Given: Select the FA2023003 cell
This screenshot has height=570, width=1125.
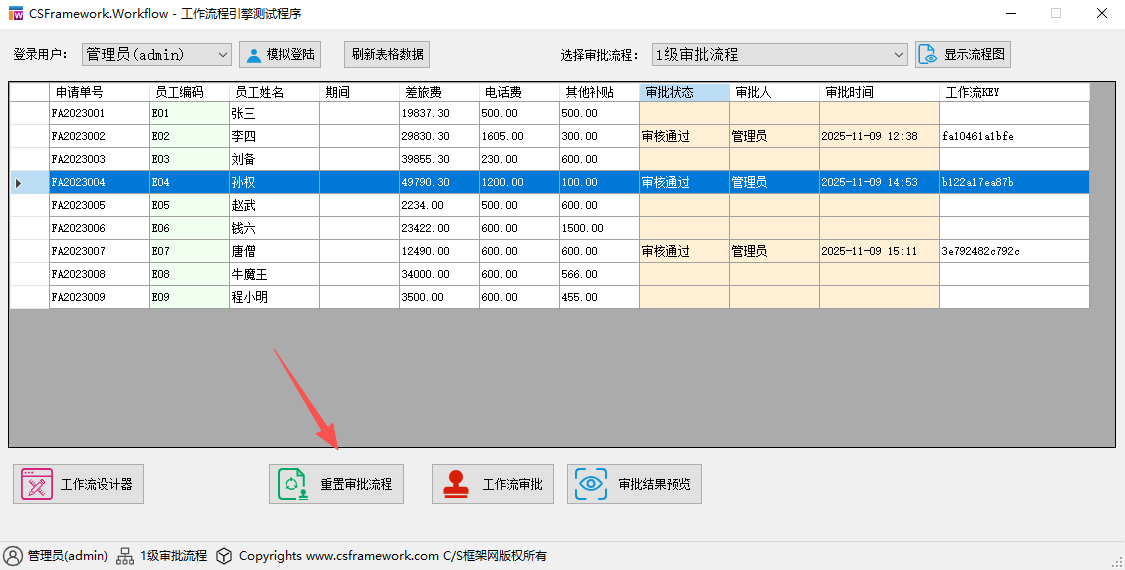Looking at the screenshot, I should [99, 159].
